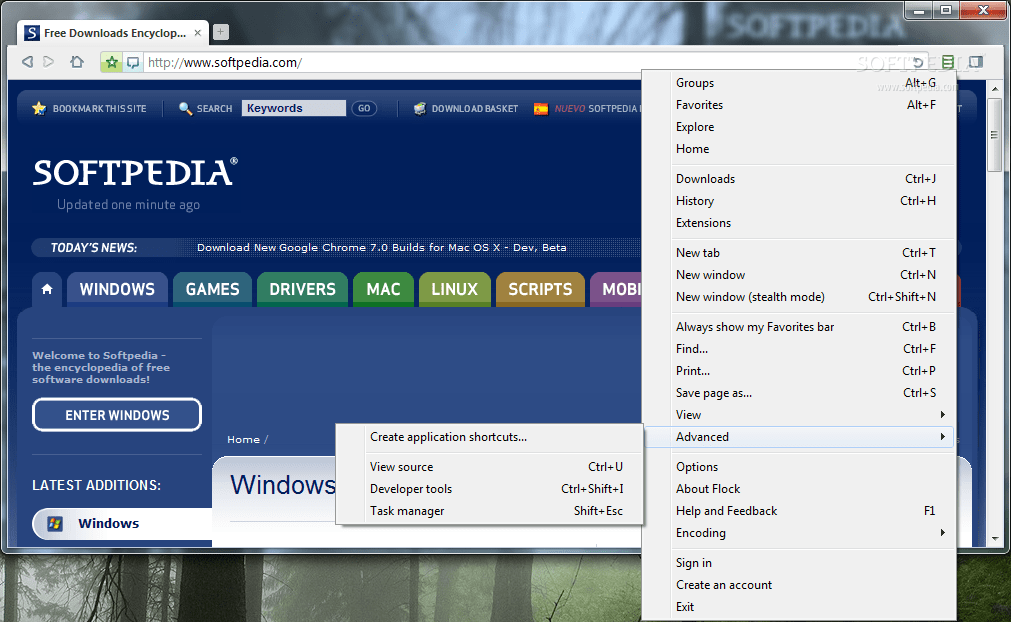Click the home icon category tab

coord(47,289)
